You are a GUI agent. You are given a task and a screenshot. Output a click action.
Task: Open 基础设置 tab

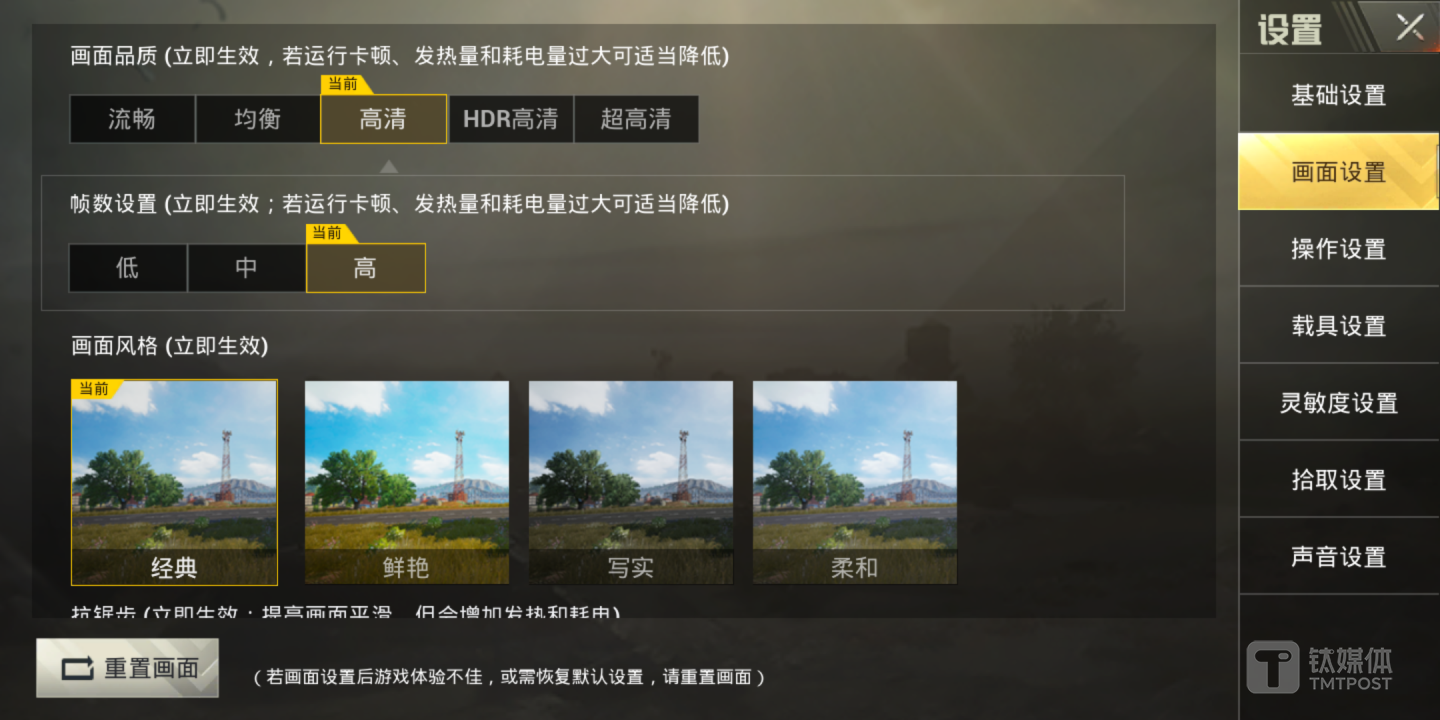1338,95
